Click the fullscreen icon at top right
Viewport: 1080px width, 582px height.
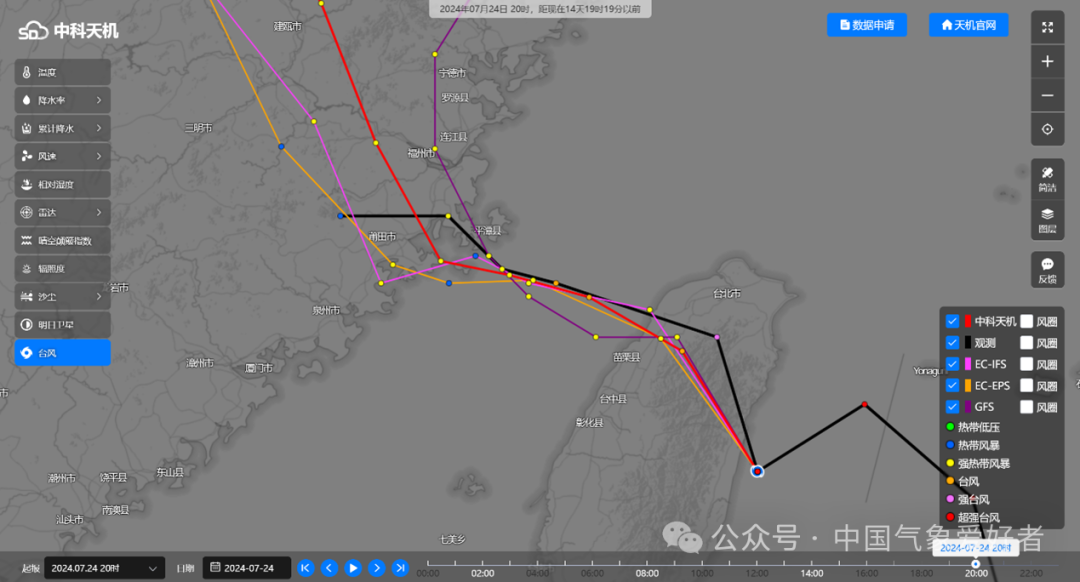[x=1047, y=28]
